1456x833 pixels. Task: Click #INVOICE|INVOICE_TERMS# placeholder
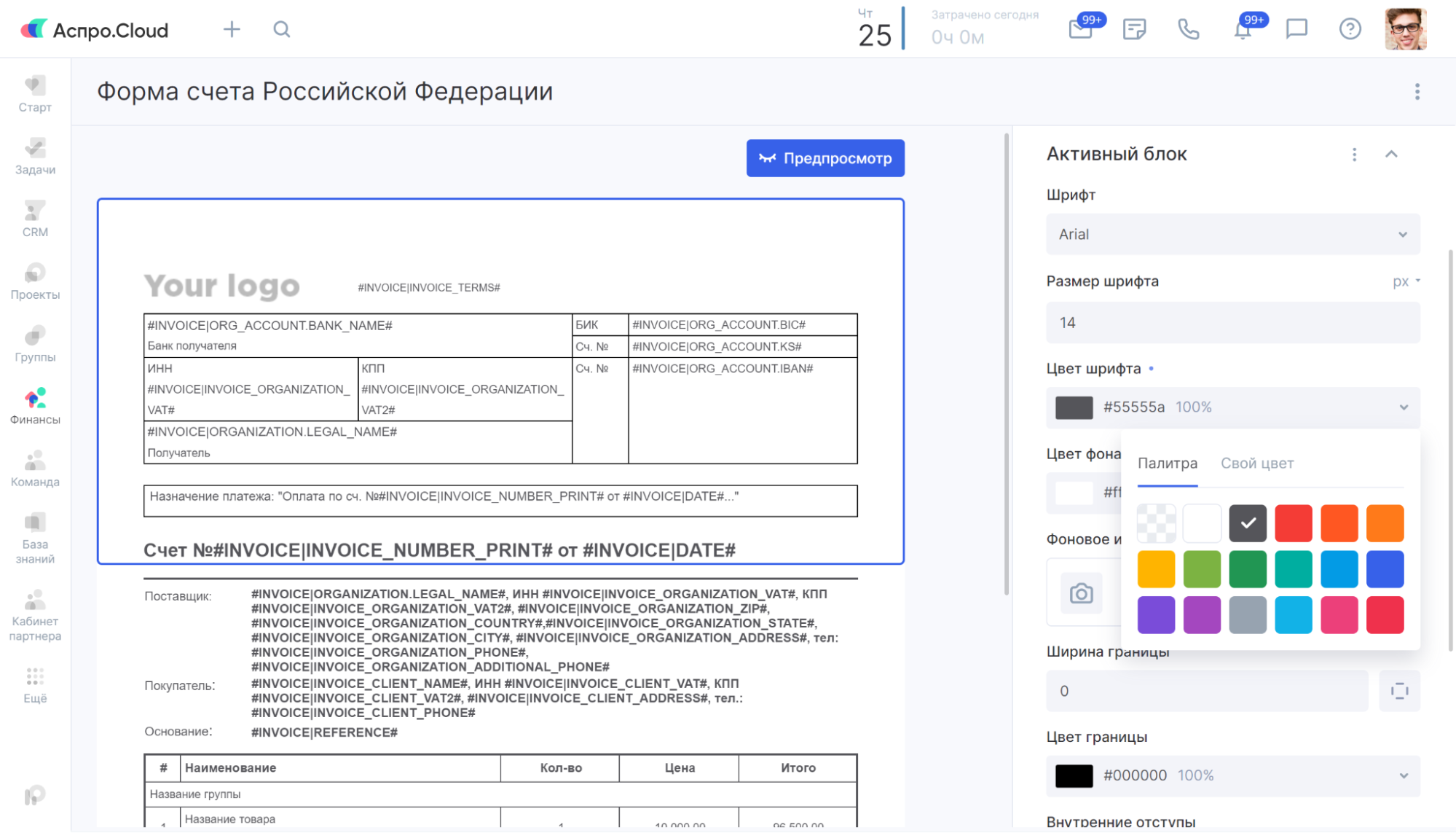click(429, 288)
